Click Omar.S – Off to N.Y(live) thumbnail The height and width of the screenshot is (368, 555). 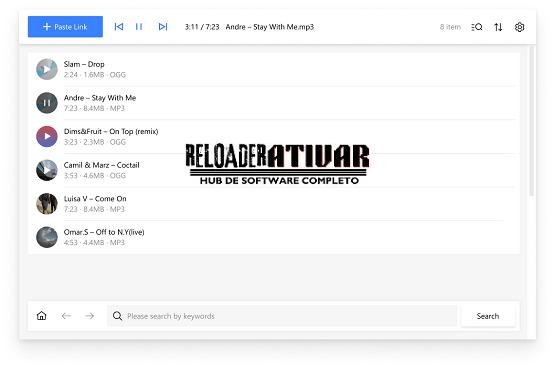(x=47, y=237)
